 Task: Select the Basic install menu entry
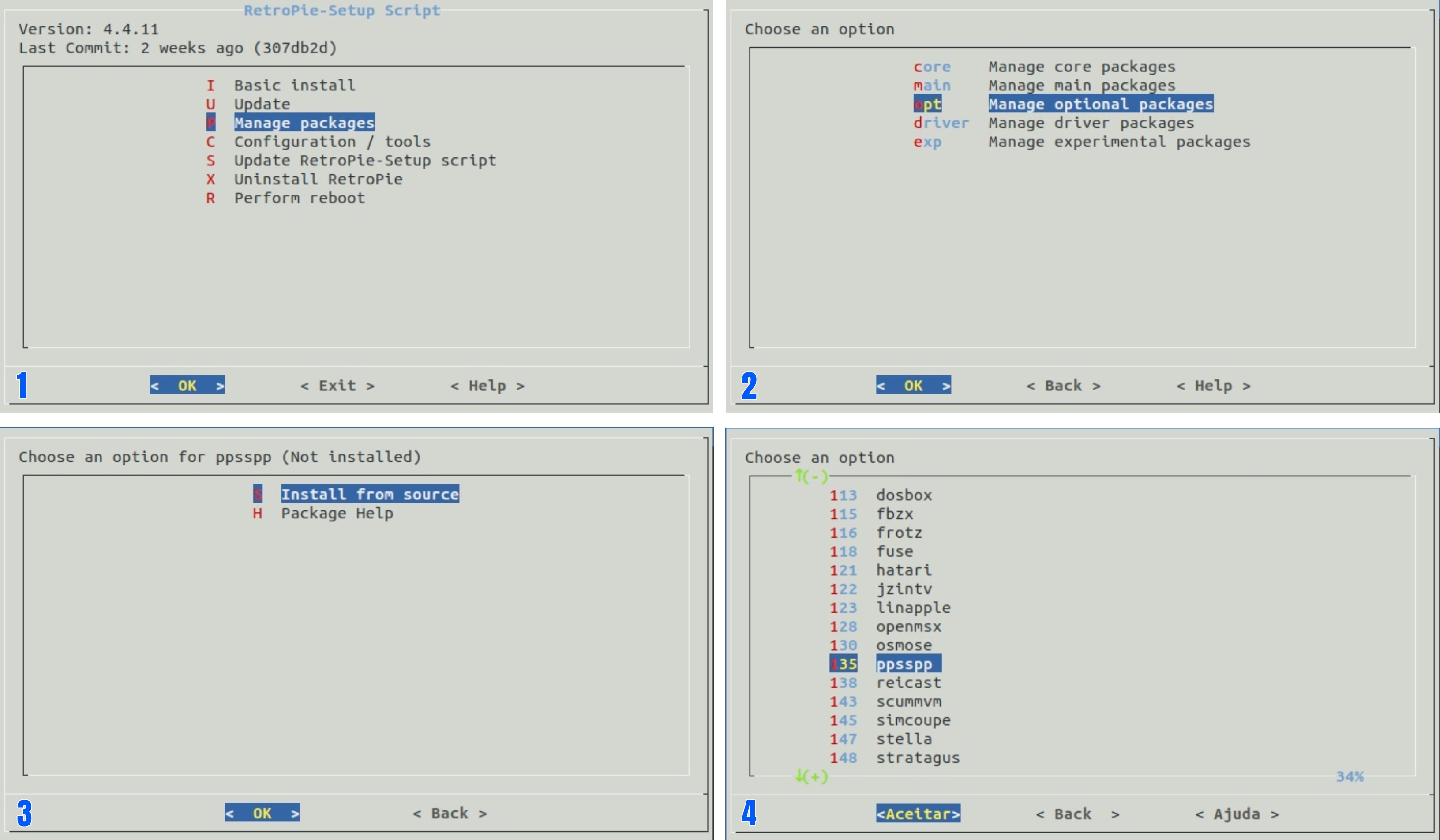(x=294, y=86)
